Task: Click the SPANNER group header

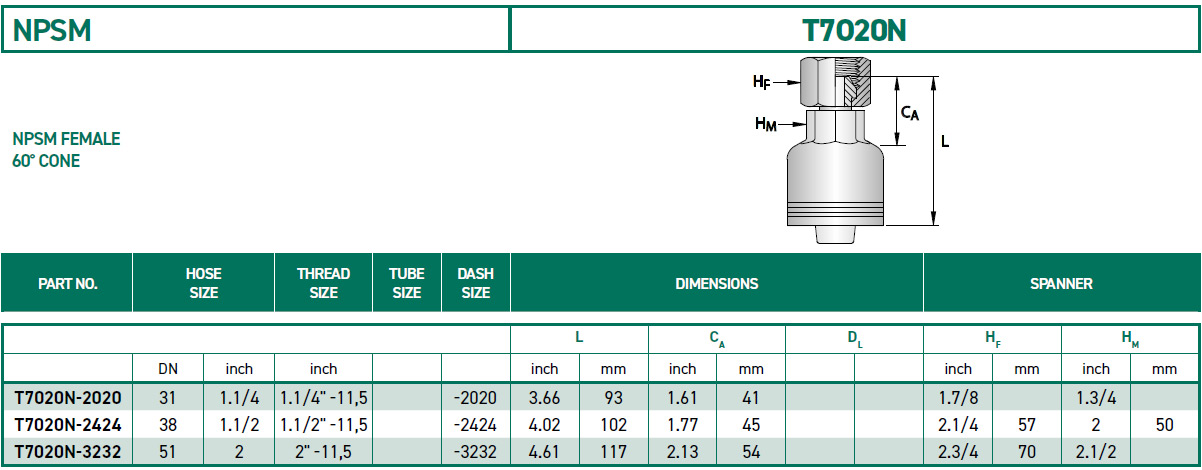Action: point(1061,284)
